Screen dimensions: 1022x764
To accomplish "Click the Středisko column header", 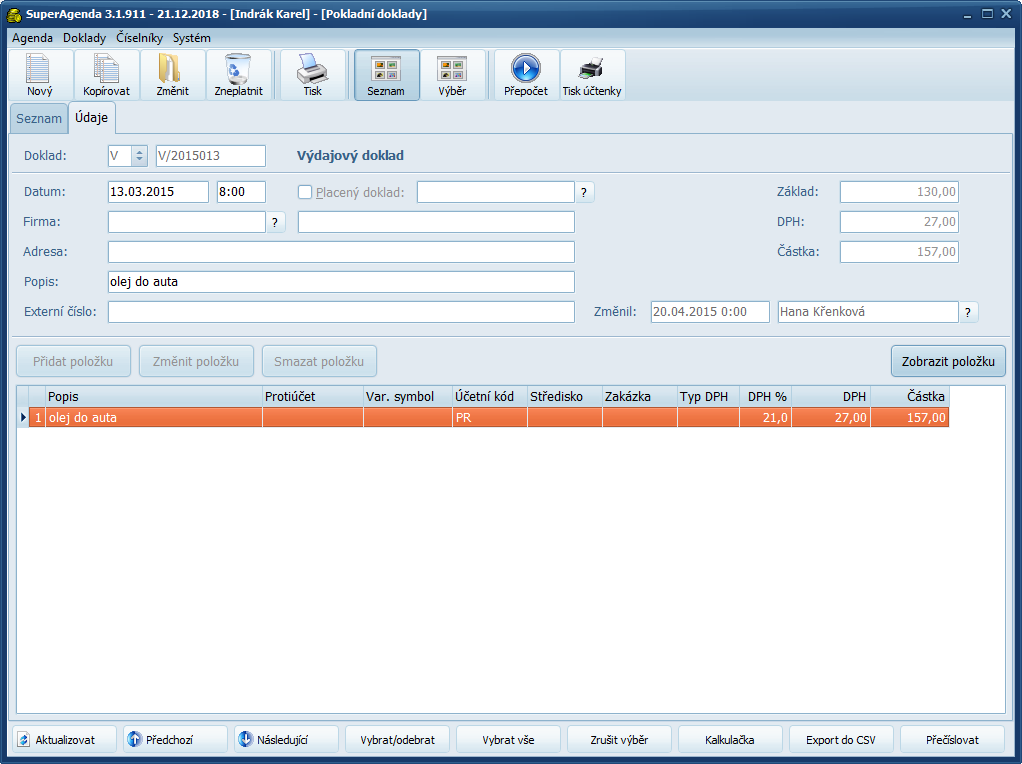I will point(565,397).
